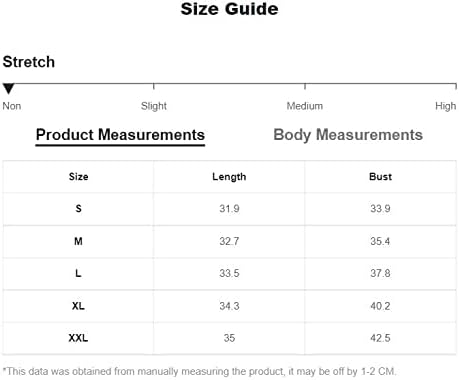Click the Non stretch label
This screenshot has width=459, height=380.
point(12,106)
